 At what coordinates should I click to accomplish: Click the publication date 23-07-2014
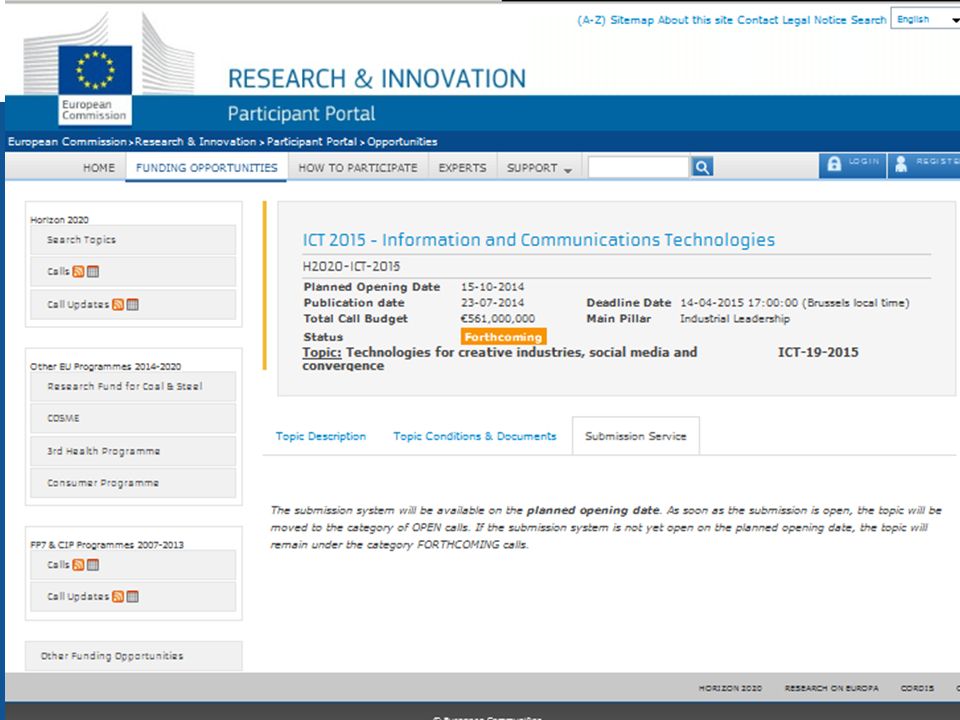(x=492, y=302)
